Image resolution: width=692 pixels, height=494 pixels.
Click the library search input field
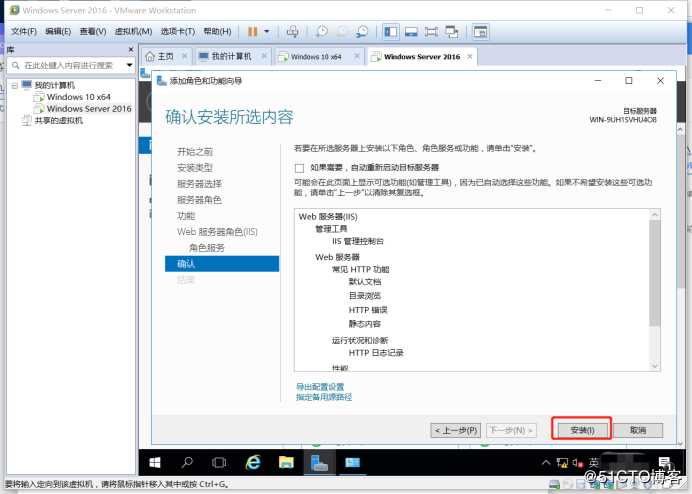pyautogui.click(x=67, y=65)
